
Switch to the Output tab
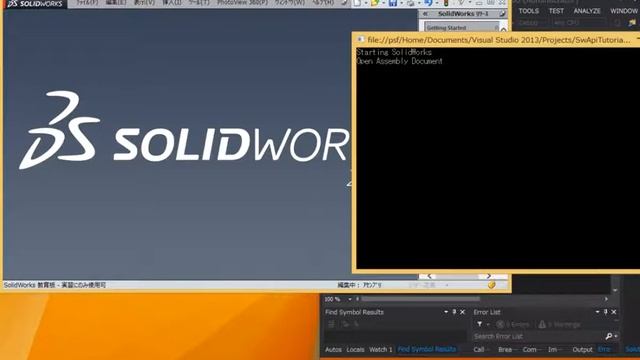point(582,349)
